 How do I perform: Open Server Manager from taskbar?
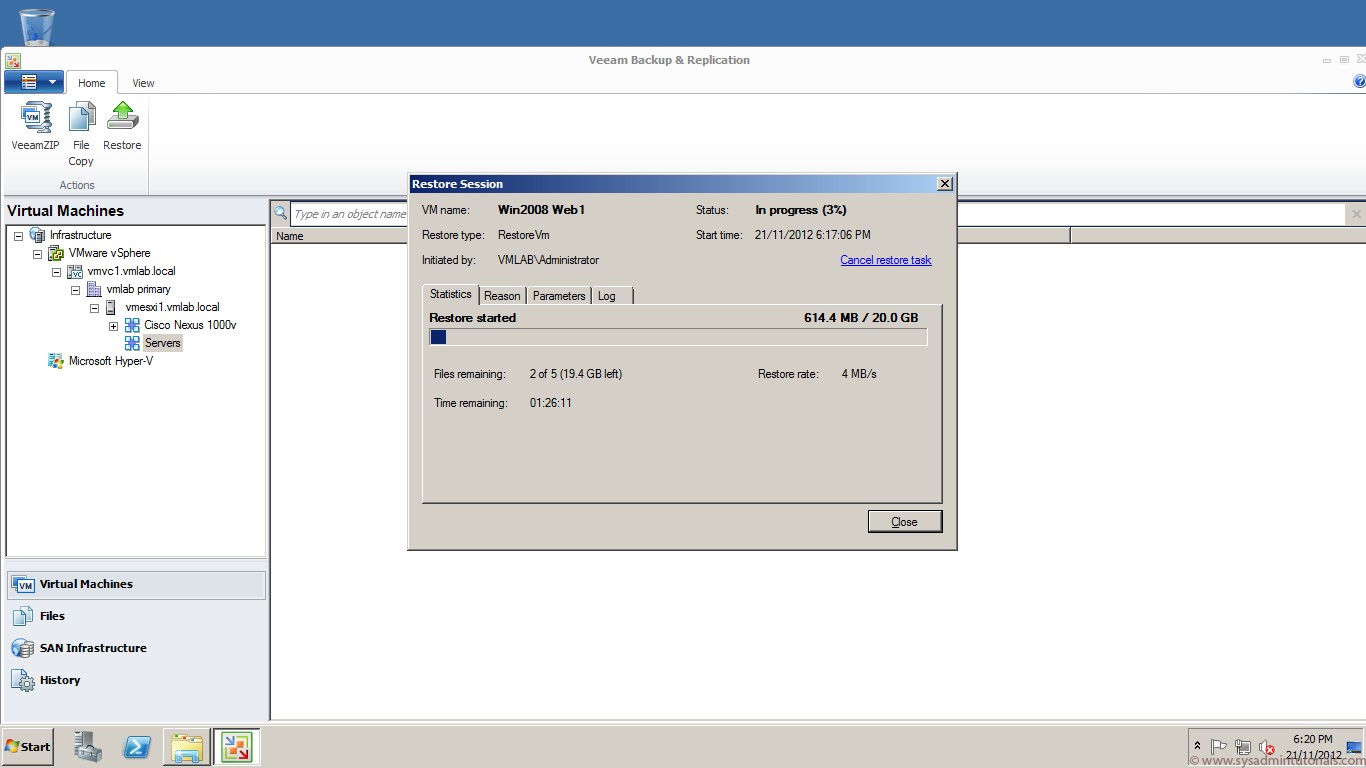(88, 746)
